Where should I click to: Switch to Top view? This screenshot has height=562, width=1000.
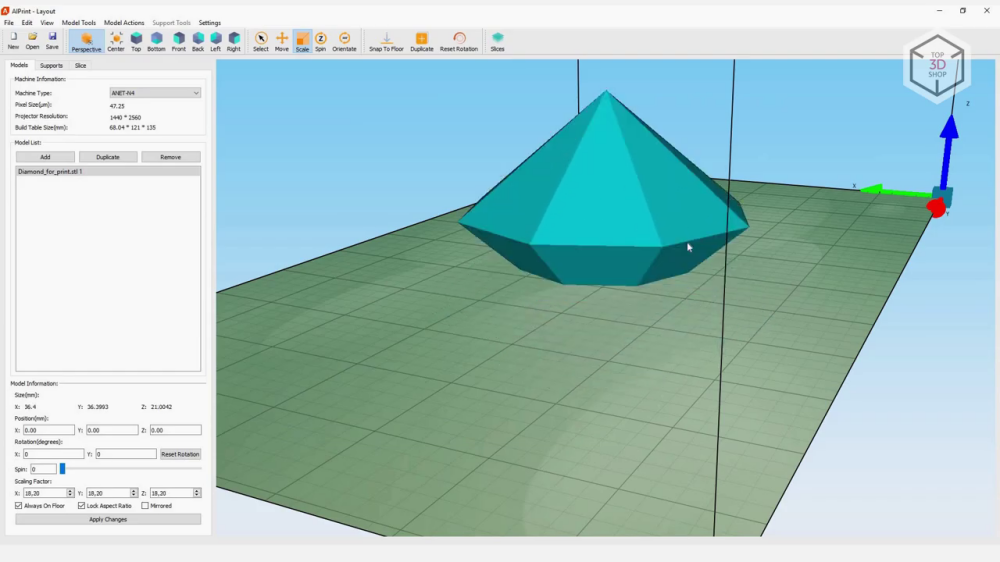click(x=136, y=41)
